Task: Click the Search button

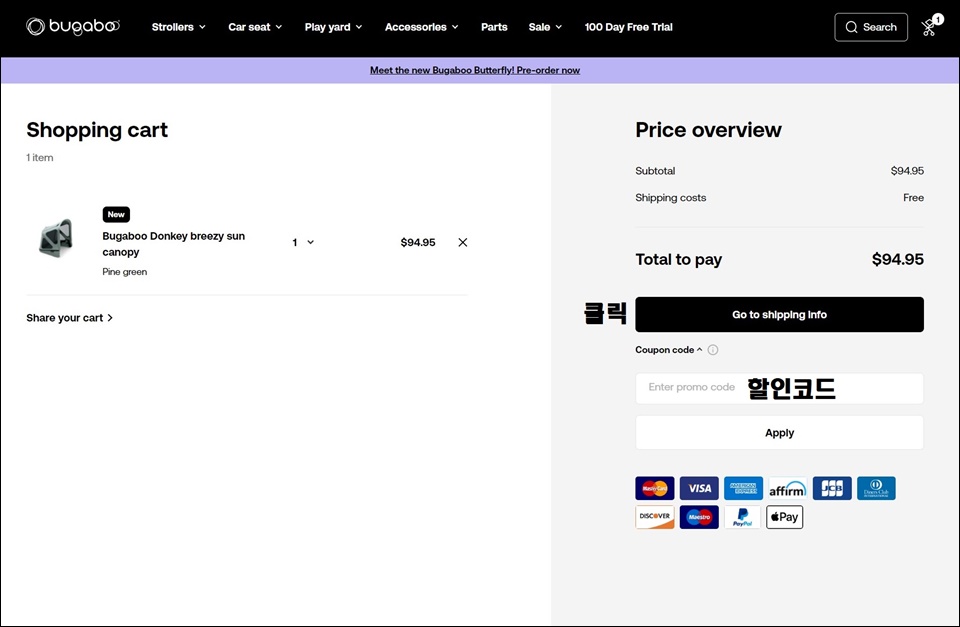Action: point(871,27)
